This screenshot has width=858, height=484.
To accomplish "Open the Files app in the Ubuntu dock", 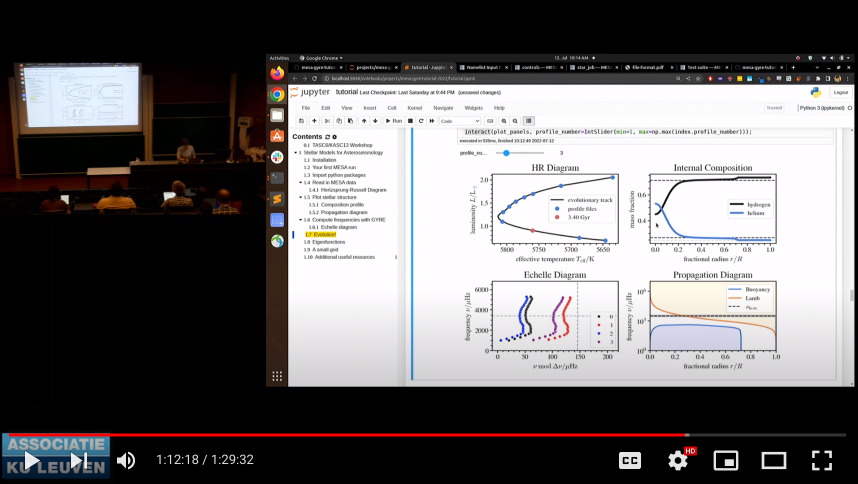I will [277, 115].
